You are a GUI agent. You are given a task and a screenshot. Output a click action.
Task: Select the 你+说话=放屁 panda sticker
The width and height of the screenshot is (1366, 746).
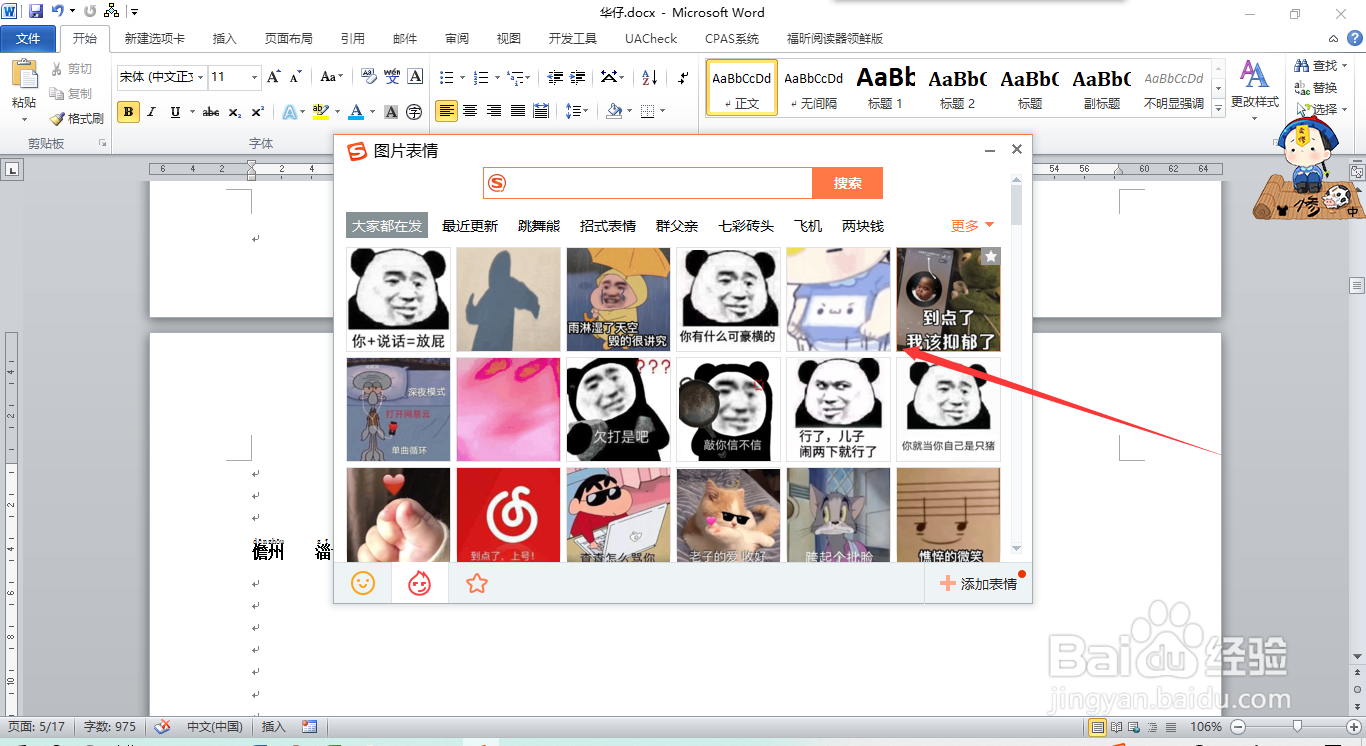[398, 300]
